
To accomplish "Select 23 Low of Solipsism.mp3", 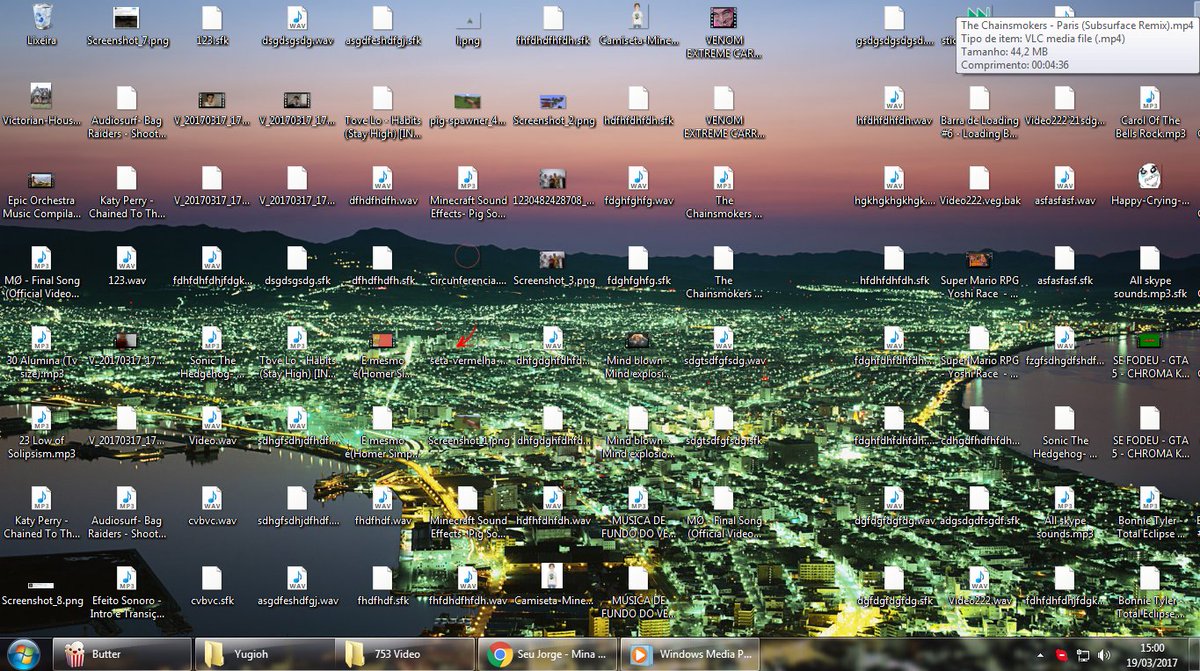I will (x=41, y=430).
